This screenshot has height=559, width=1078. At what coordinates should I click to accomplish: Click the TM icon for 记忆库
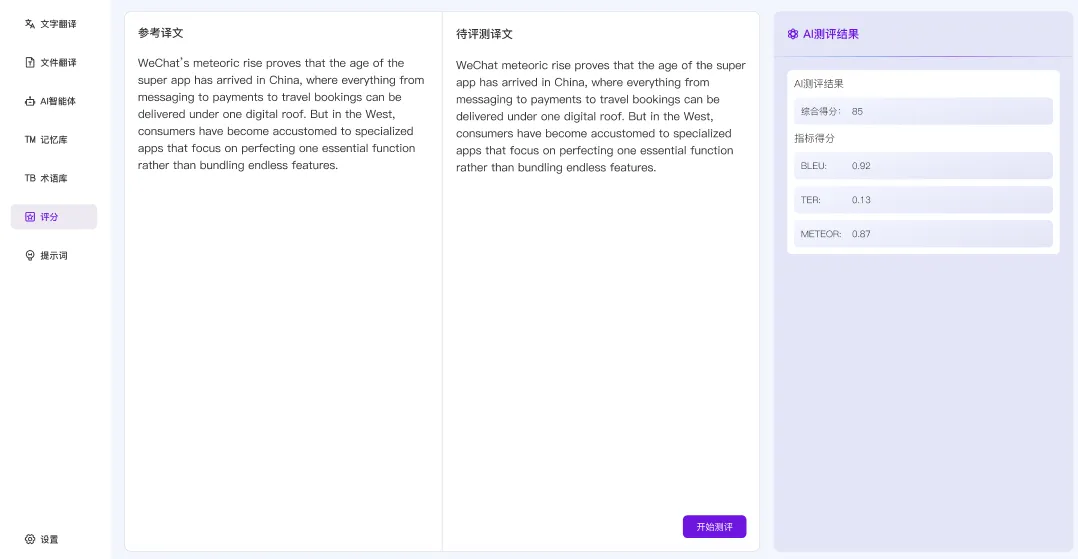pos(30,140)
